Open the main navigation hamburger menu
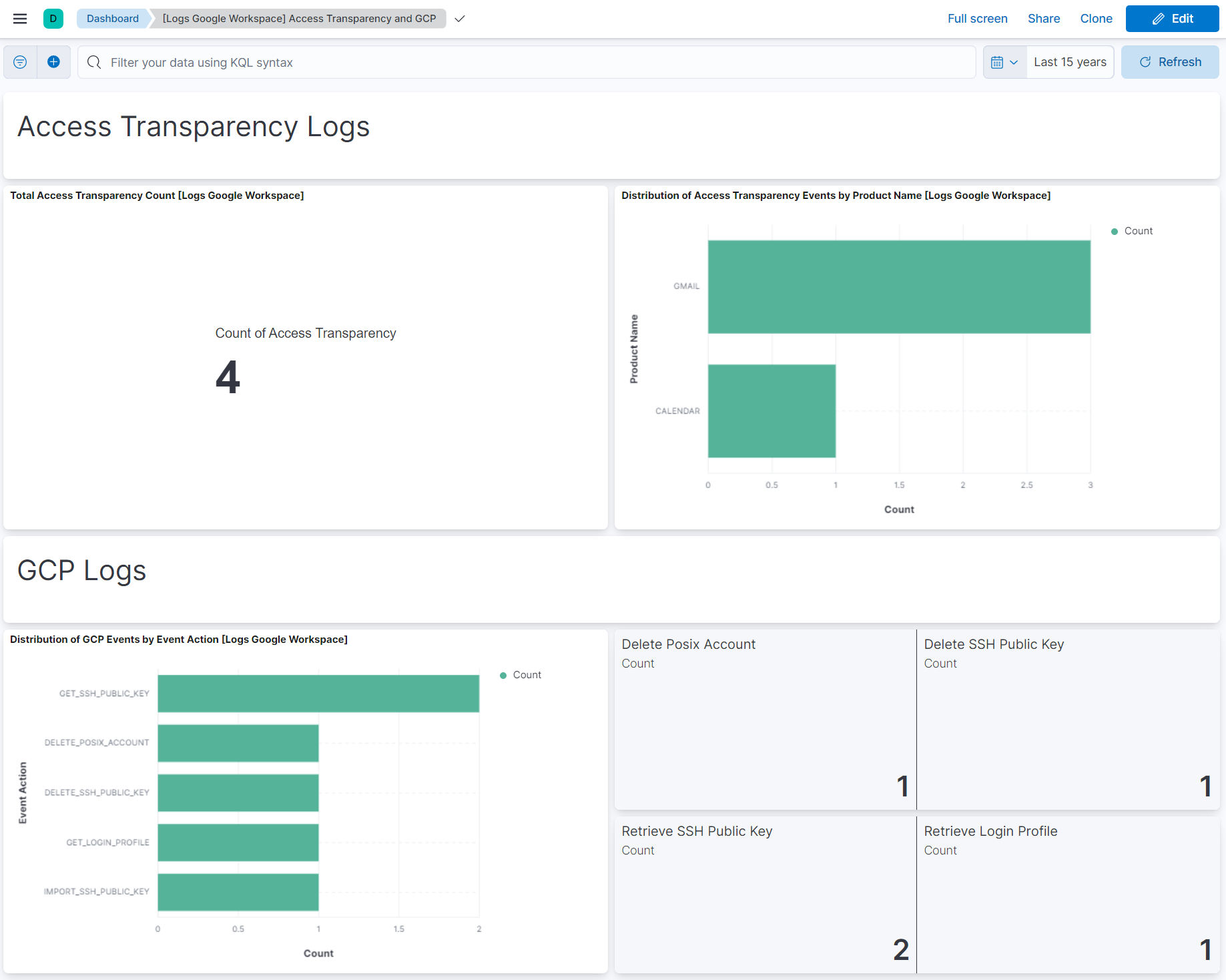This screenshot has height=980, width=1226. click(19, 18)
